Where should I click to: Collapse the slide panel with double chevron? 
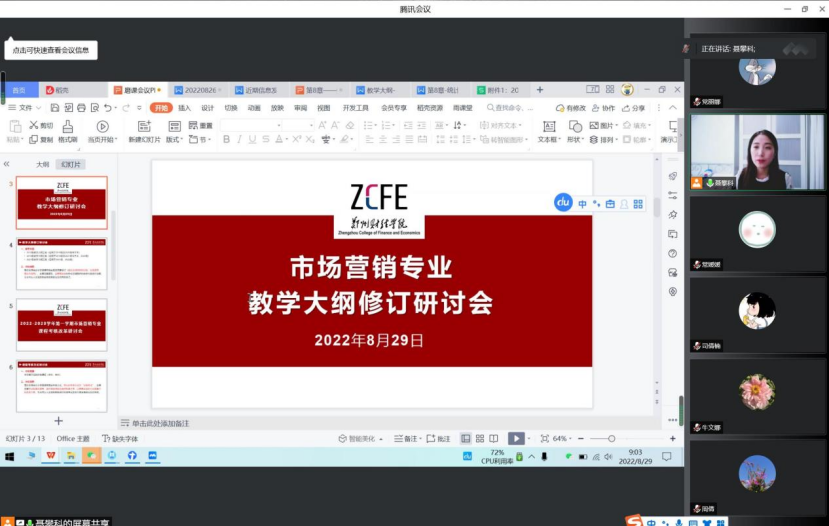[x=6, y=164]
